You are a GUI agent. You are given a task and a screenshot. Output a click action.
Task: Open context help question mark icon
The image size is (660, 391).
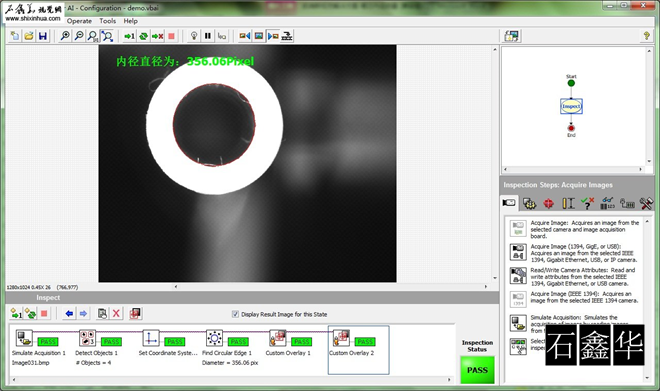click(x=646, y=36)
